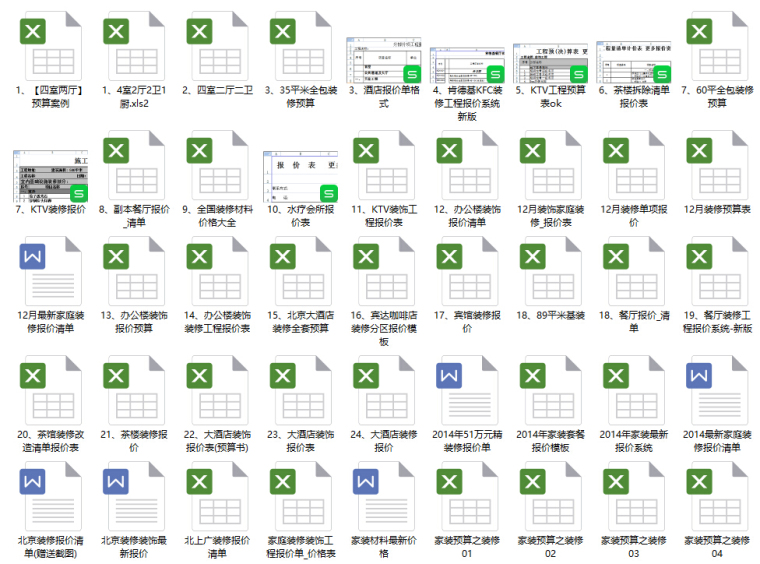
Task: Click the file name label 北上广装修报价清单
Action: pyautogui.click(x=217, y=547)
